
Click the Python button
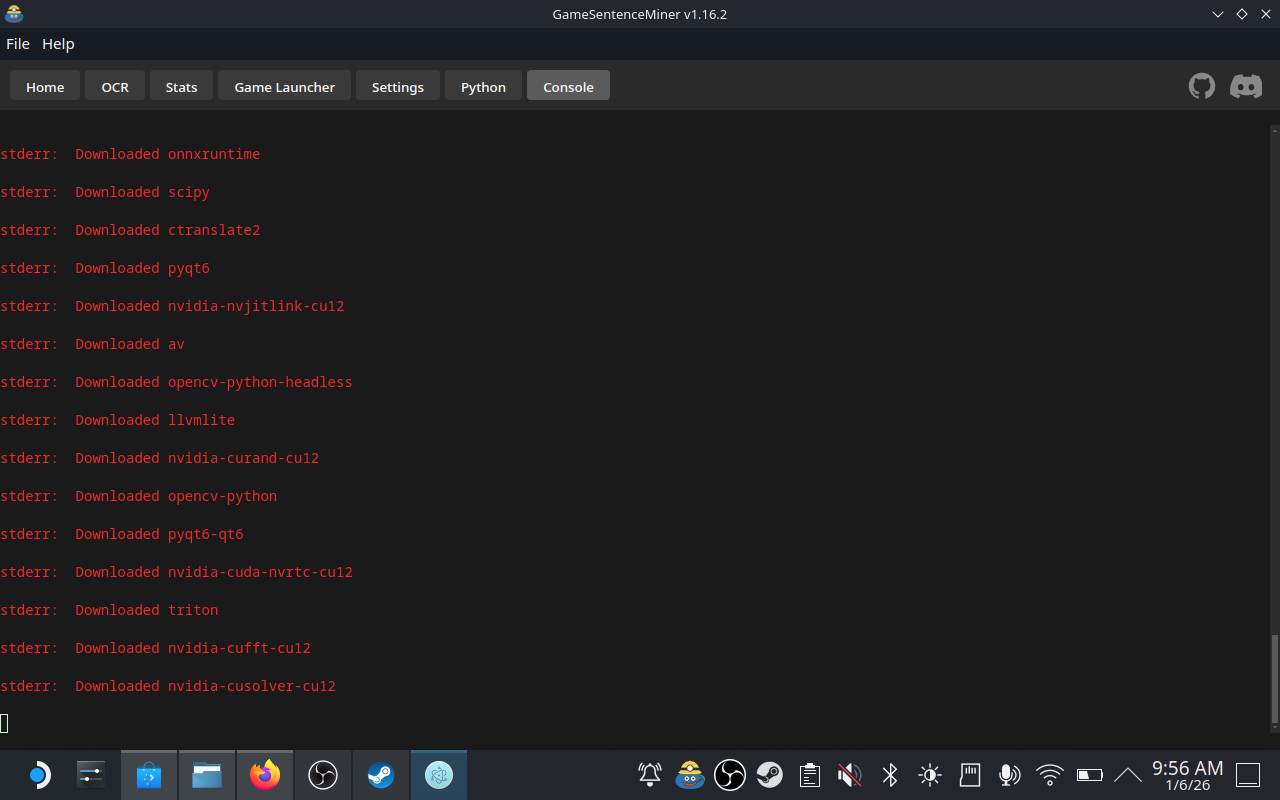(483, 86)
